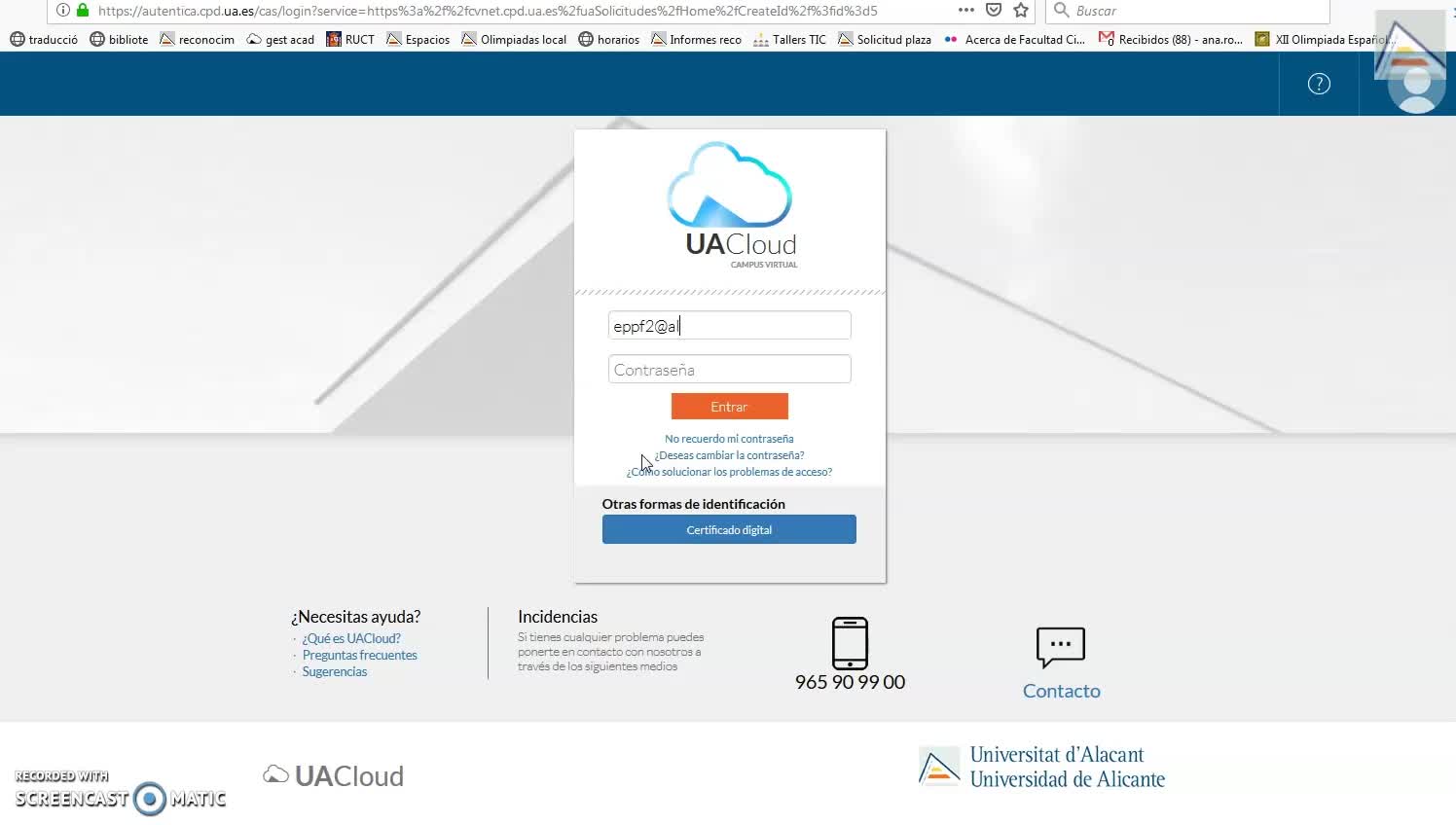Click the Contacto link
Screen dimensions: 1456x825
pyautogui.click(x=1061, y=691)
